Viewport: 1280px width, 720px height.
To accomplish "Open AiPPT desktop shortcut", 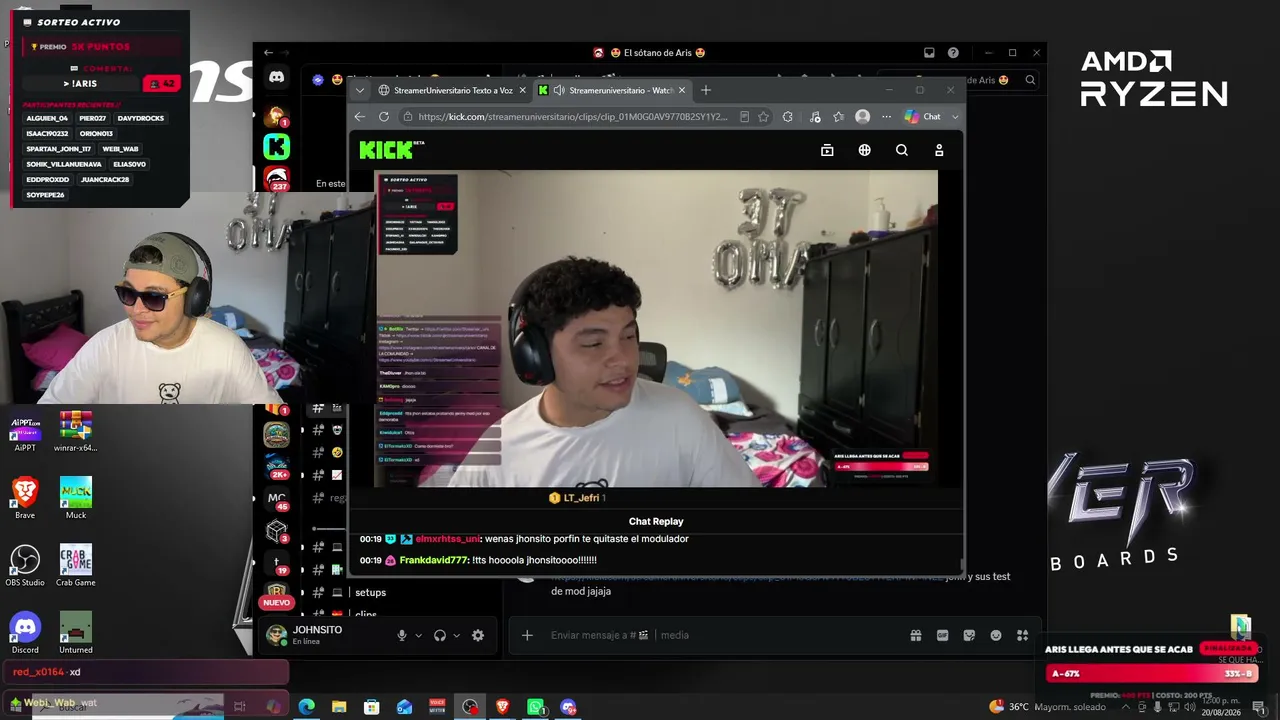I will point(25,433).
